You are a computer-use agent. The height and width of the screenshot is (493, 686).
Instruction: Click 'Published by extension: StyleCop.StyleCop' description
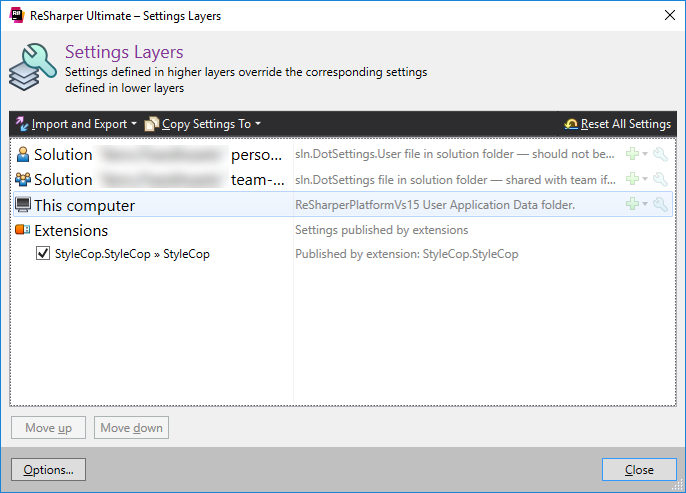[x=406, y=254]
